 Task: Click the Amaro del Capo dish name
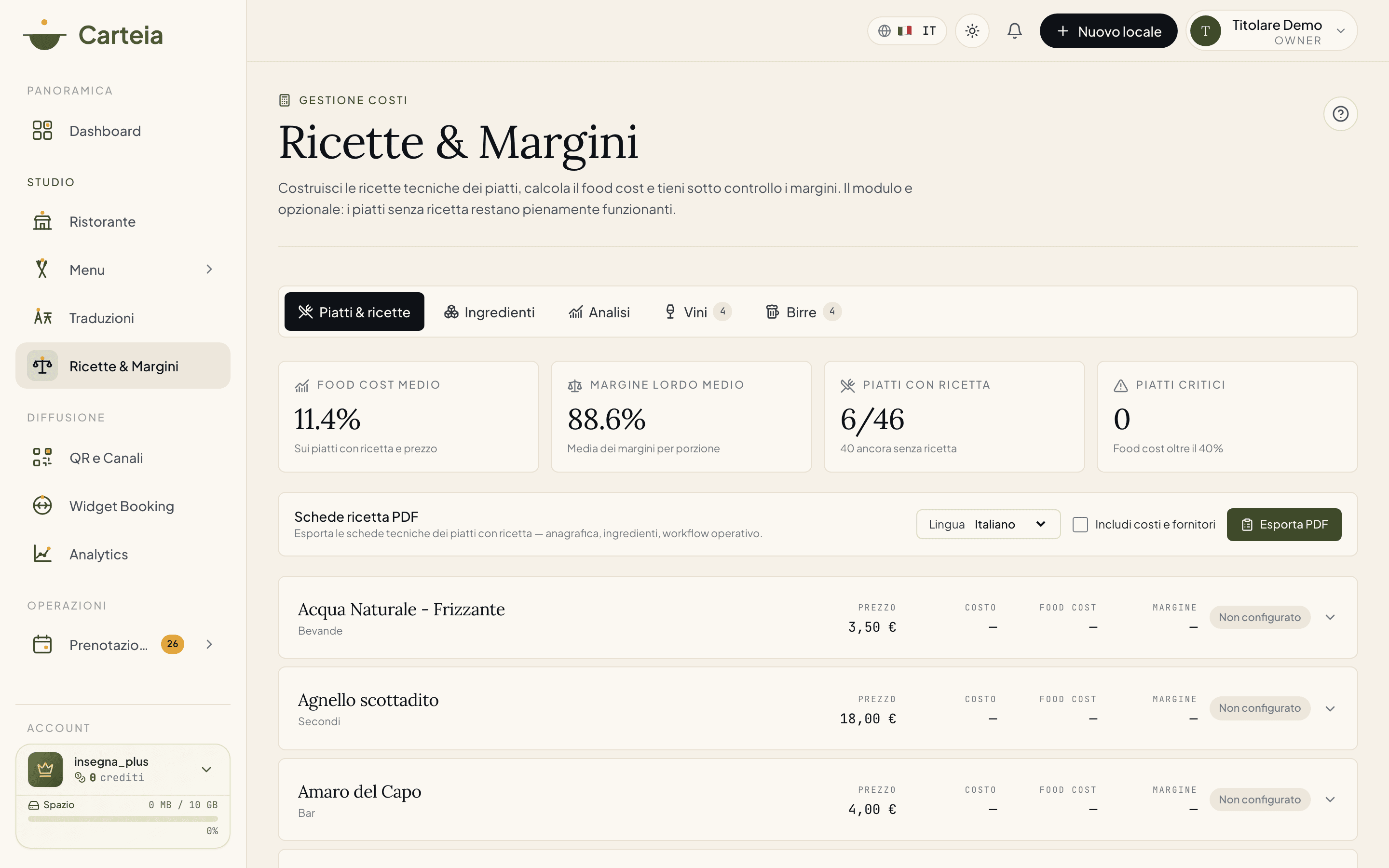(359, 792)
